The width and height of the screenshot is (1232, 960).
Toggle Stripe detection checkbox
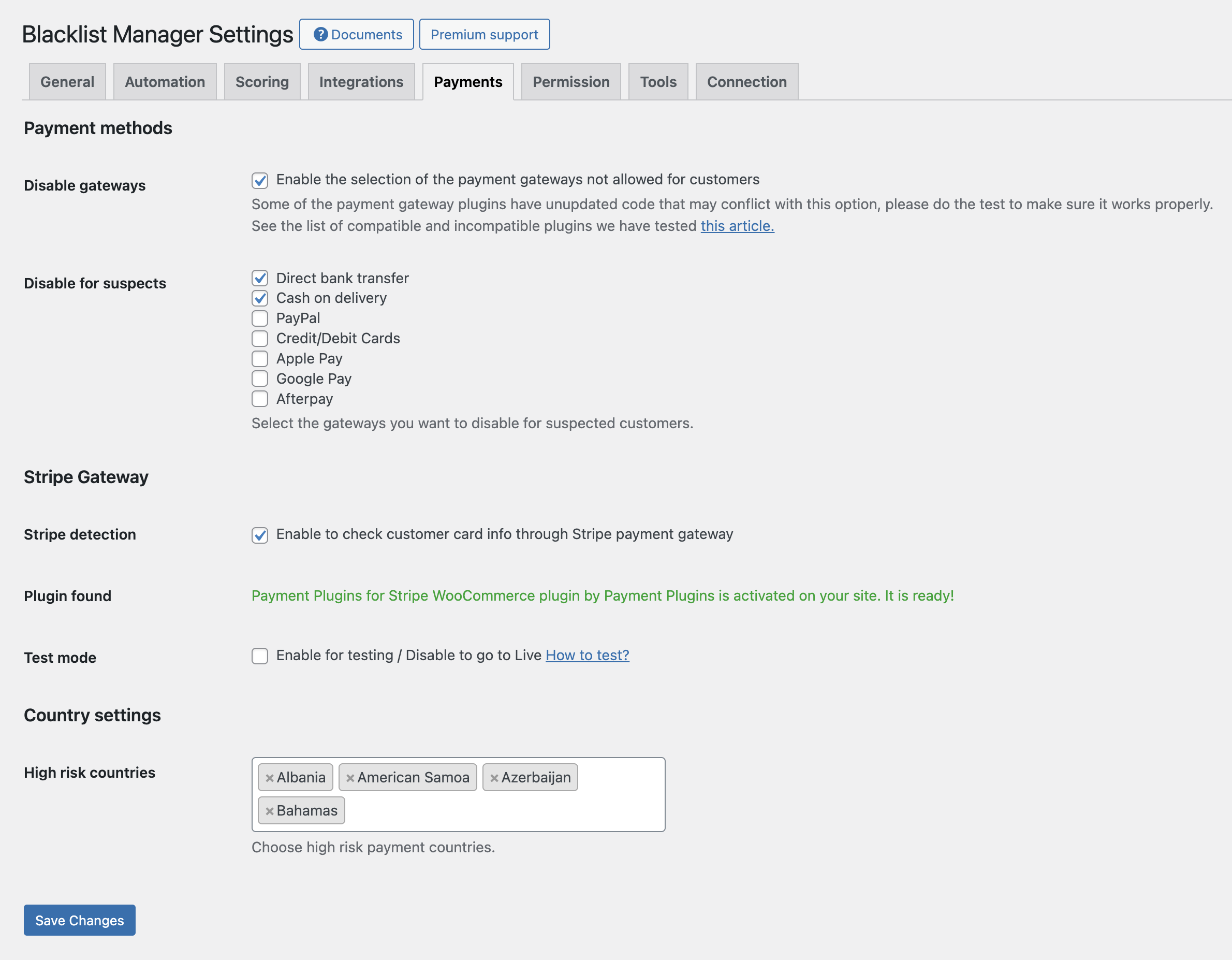[259, 535]
